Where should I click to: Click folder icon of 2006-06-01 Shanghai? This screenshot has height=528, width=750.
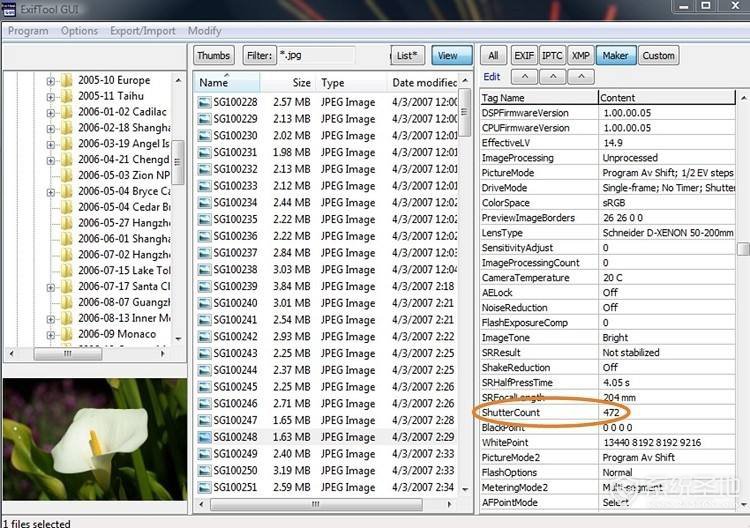pos(67,238)
